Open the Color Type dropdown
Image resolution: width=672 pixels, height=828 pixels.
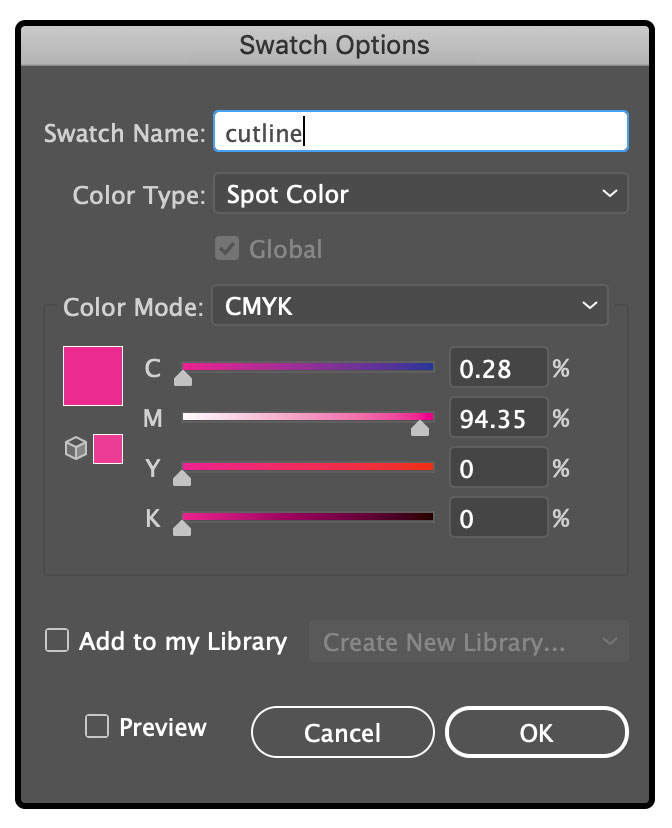click(x=421, y=194)
